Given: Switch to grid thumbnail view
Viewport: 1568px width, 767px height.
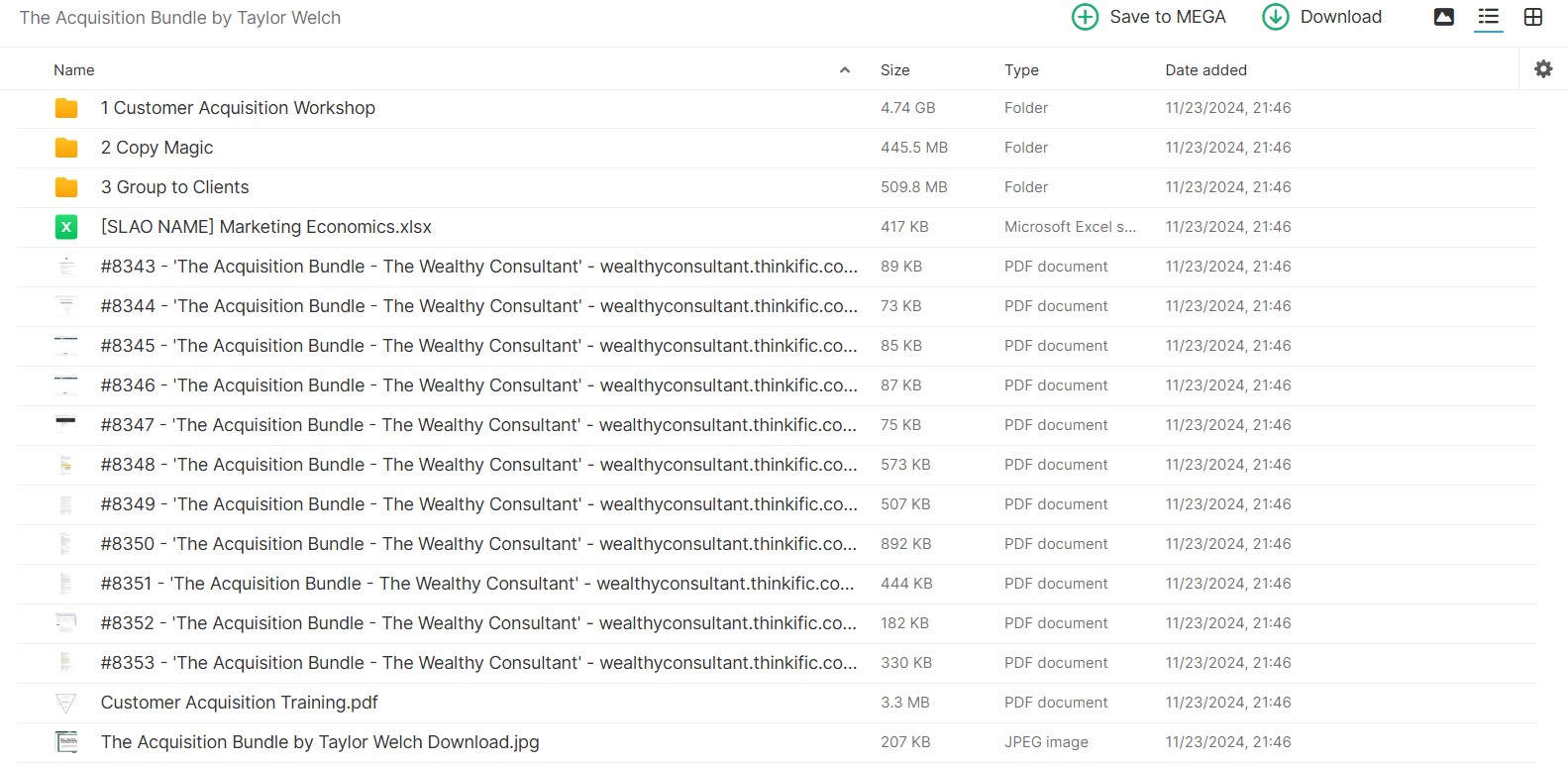Looking at the screenshot, I should (x=1532, y=17).
